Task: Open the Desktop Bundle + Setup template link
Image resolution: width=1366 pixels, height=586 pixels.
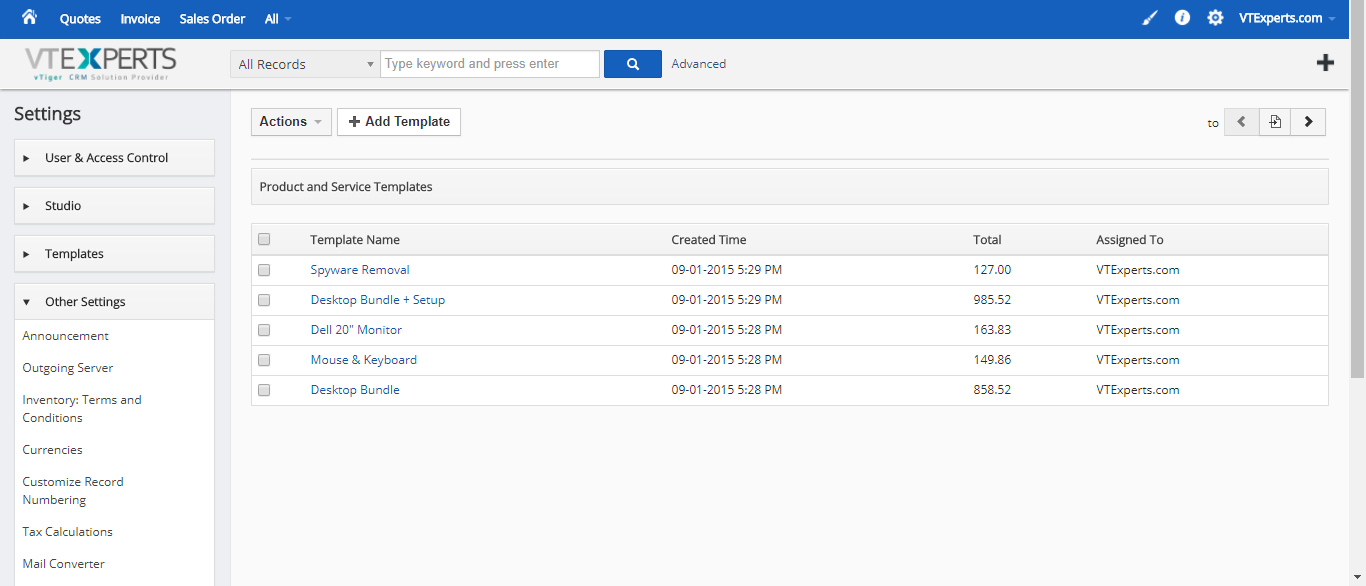Action: (378, 300)
